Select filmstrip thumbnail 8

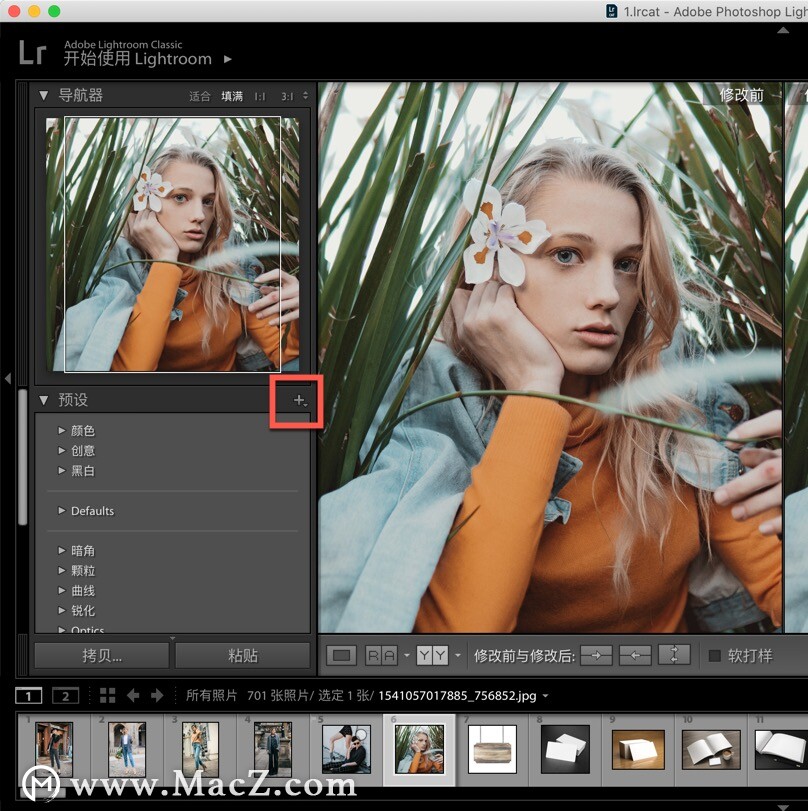point(565,749)
